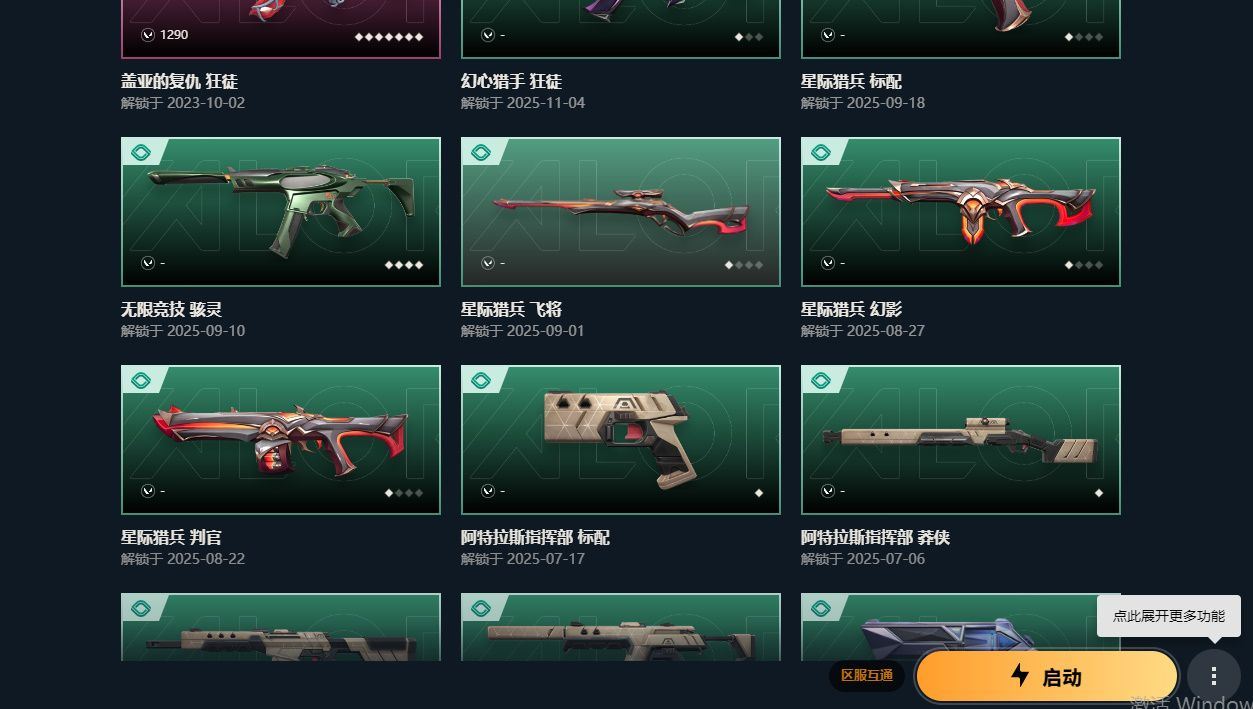Click tier badge icon on 阿特拉斯指挥部 莽侠 card
The image size is (1253, 709).
point(821,380)
